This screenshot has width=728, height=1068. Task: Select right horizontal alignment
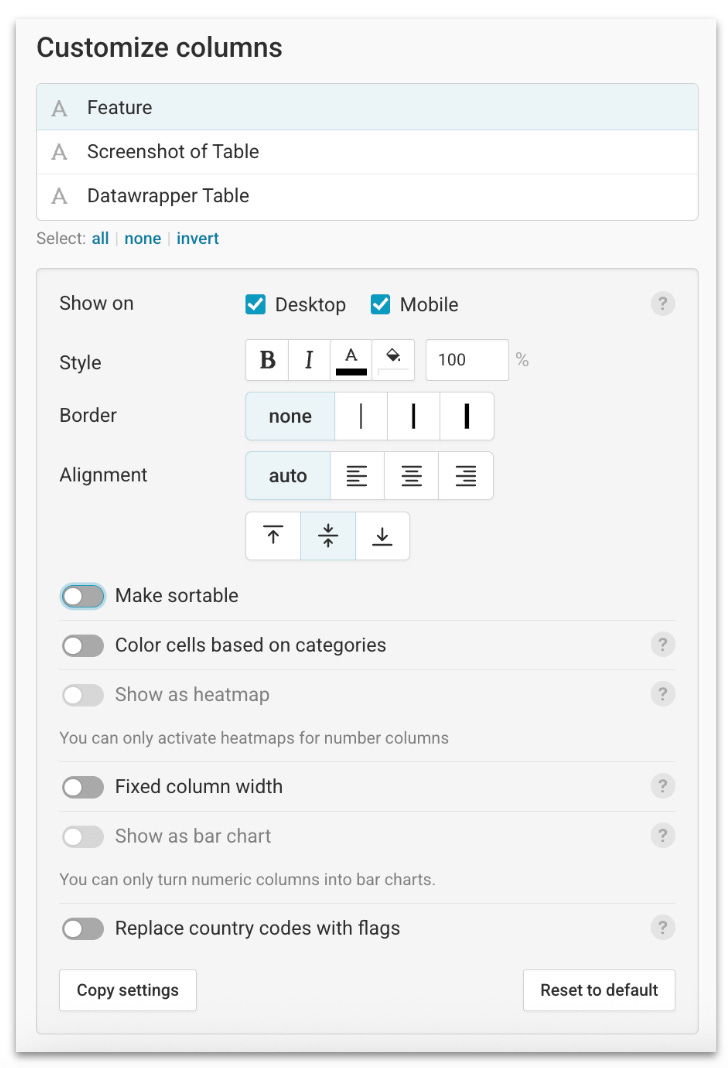466,475
